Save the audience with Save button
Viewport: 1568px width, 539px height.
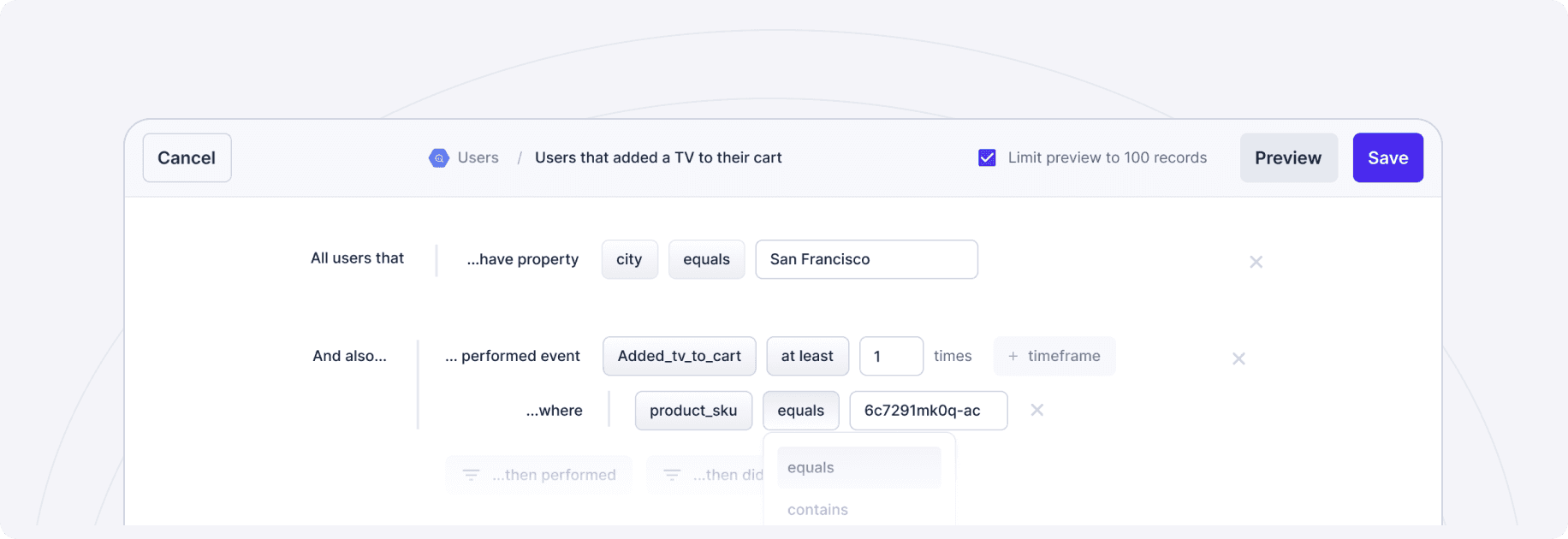click(1387, 157)
